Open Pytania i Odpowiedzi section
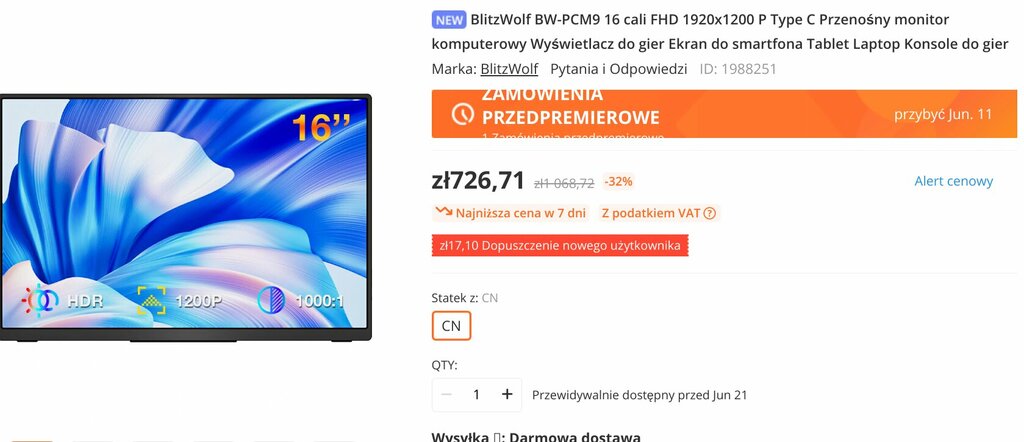Image resolution: width=1024 pixels, height=442 pixels. coord(618,69)
